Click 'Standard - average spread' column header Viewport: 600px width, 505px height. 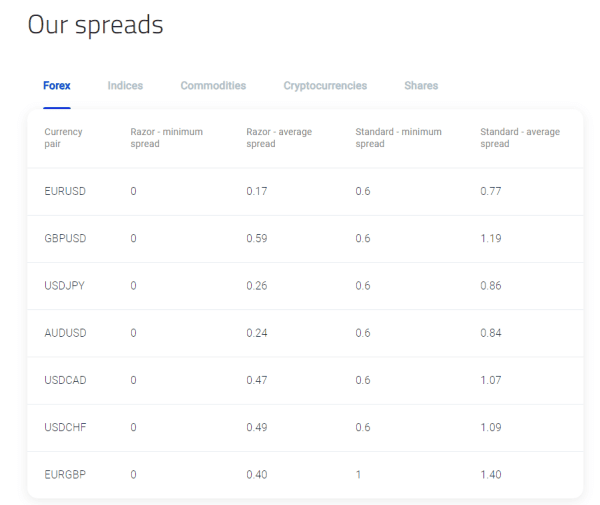520,138
